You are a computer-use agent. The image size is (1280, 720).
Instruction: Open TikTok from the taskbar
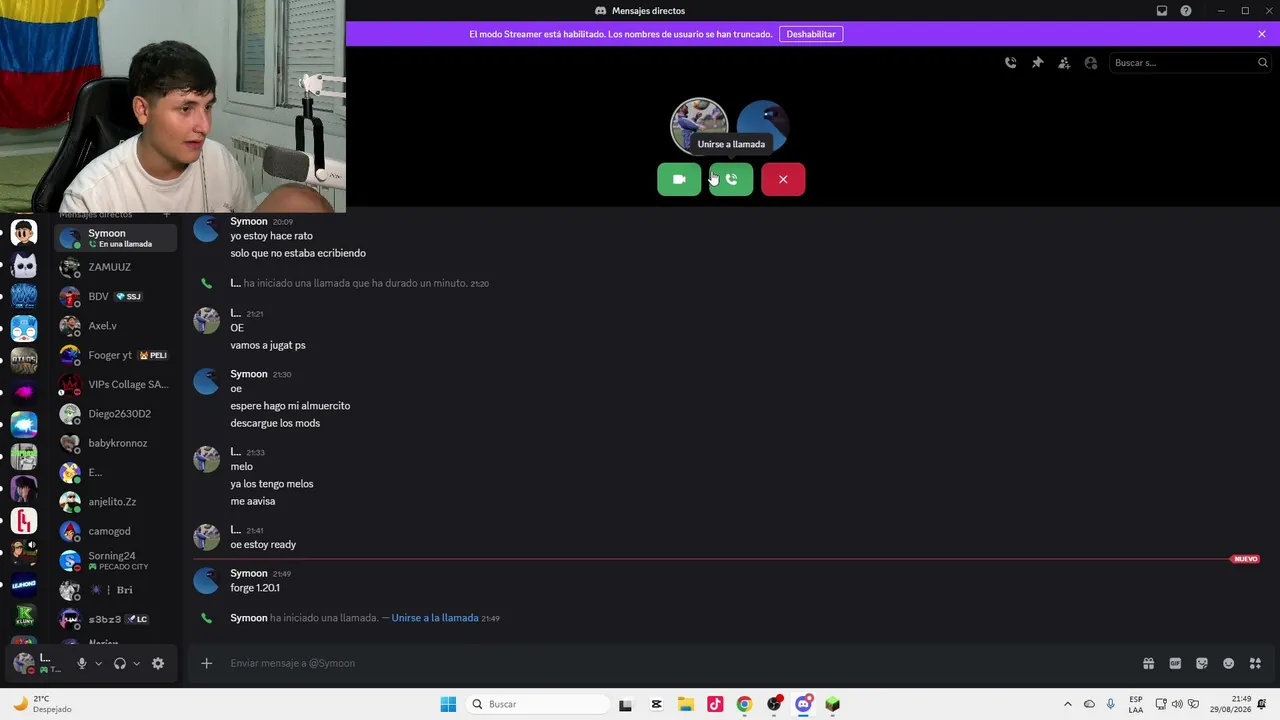715,704
